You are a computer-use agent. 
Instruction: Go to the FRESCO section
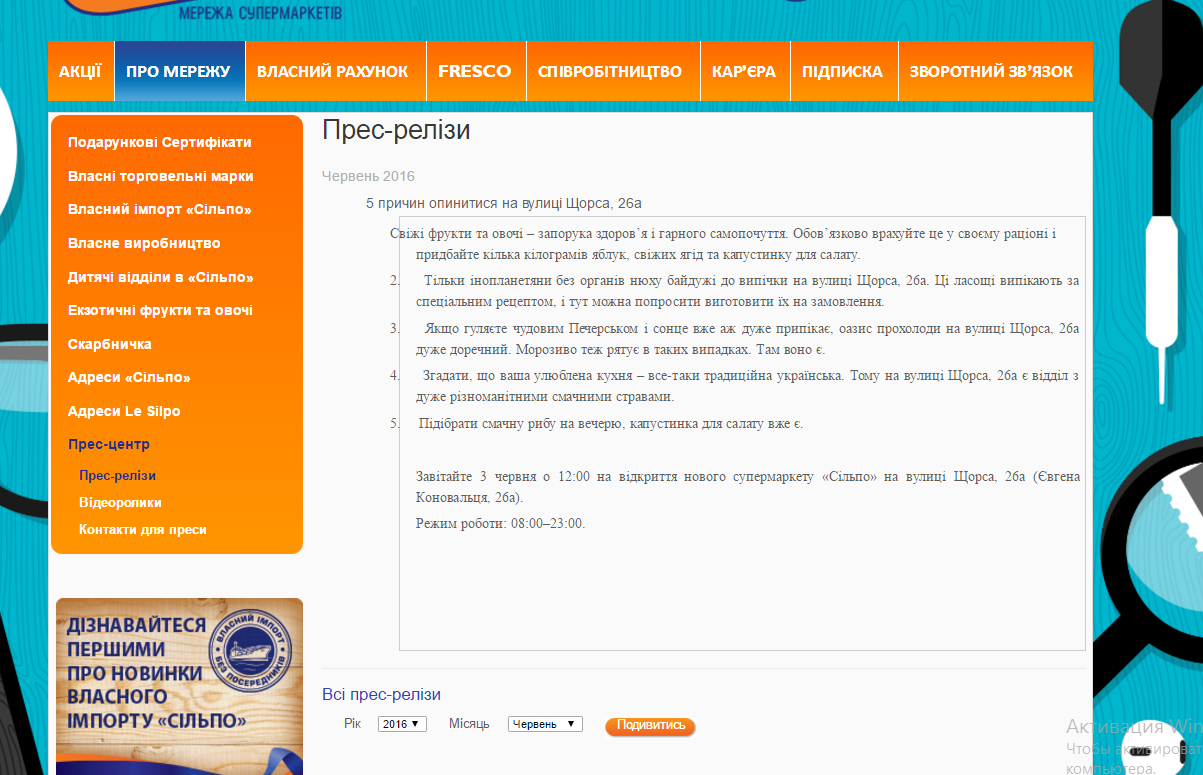[x=474, y=72]
